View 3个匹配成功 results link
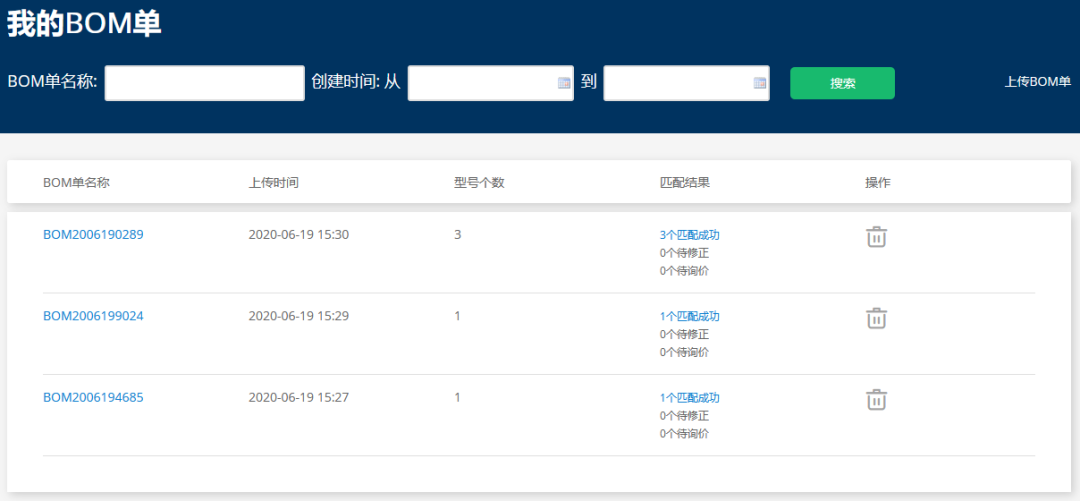The image size is (1080, 501). click(689, 235)
